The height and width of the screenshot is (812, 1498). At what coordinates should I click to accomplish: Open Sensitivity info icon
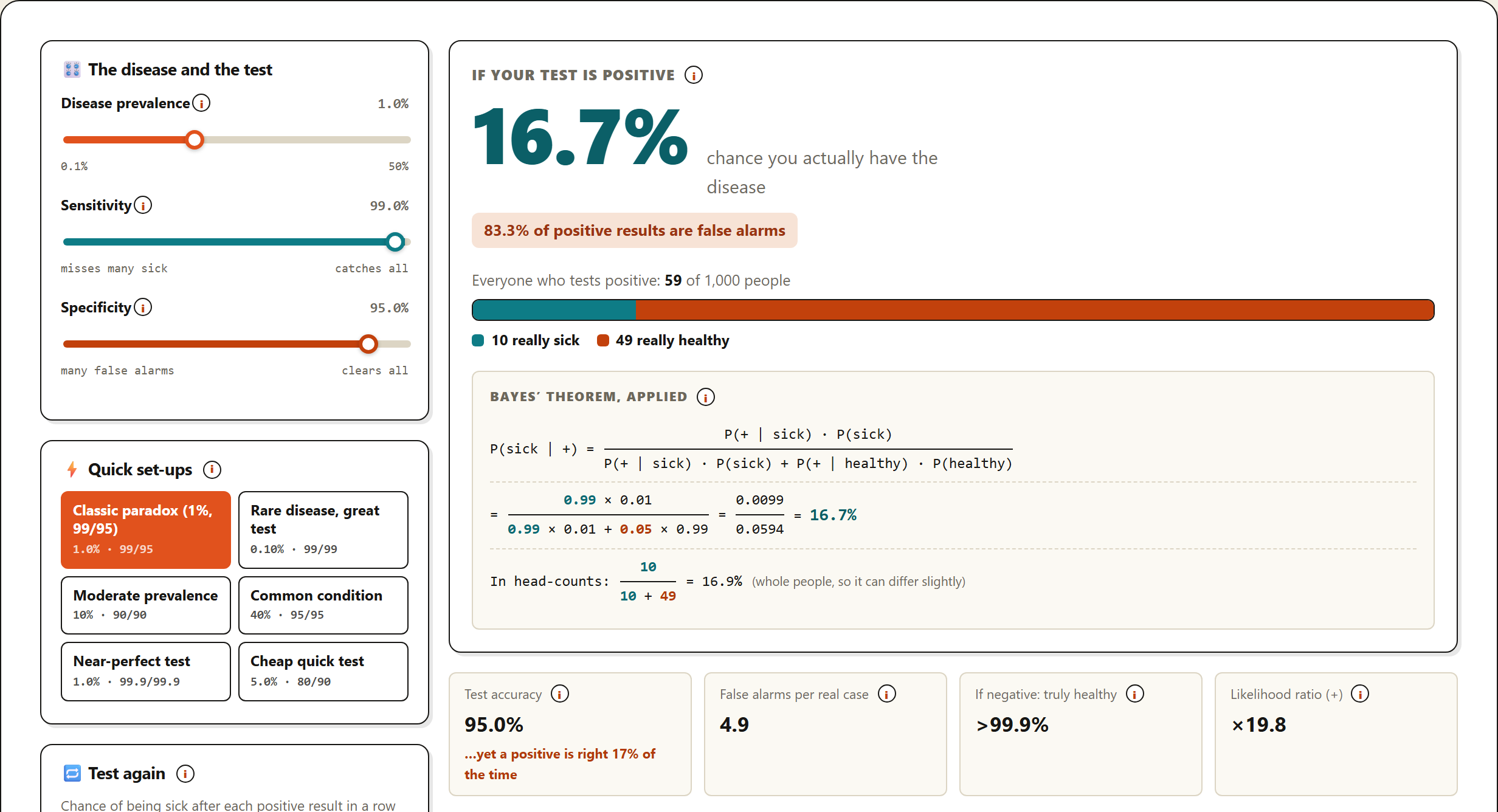(143, 205)
